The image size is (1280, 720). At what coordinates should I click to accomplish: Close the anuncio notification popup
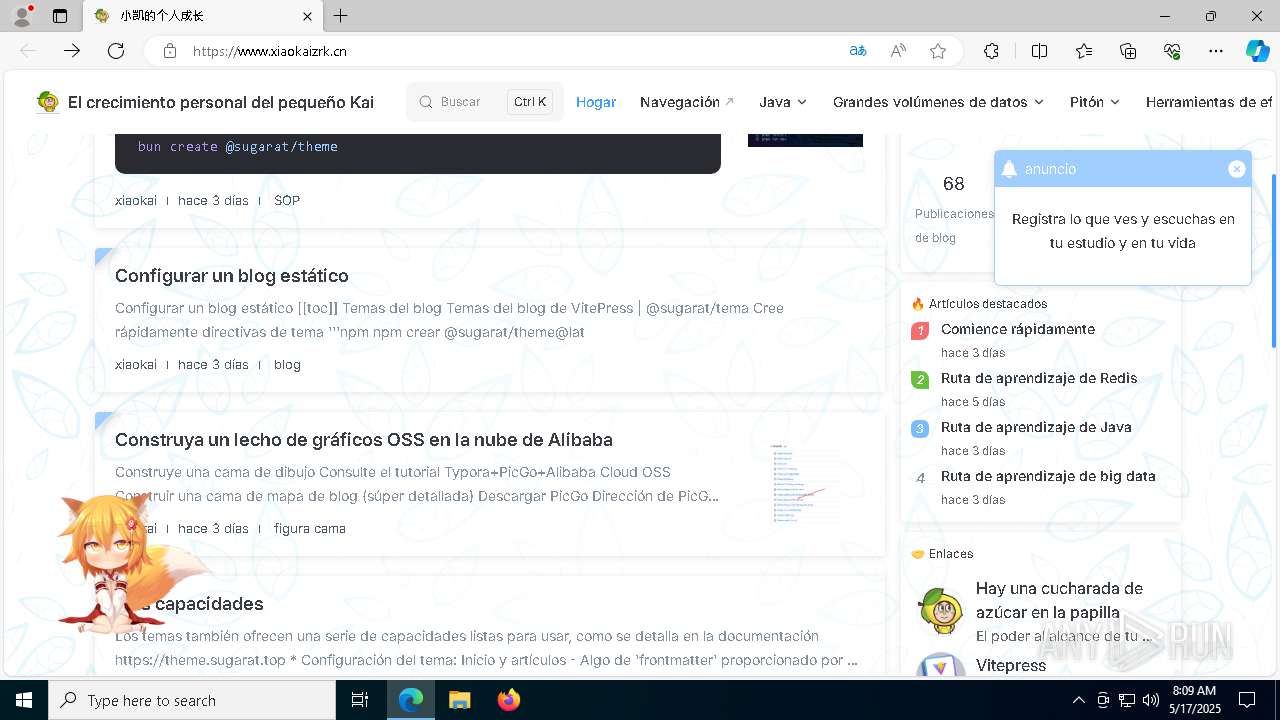(x=1237, y=169)
